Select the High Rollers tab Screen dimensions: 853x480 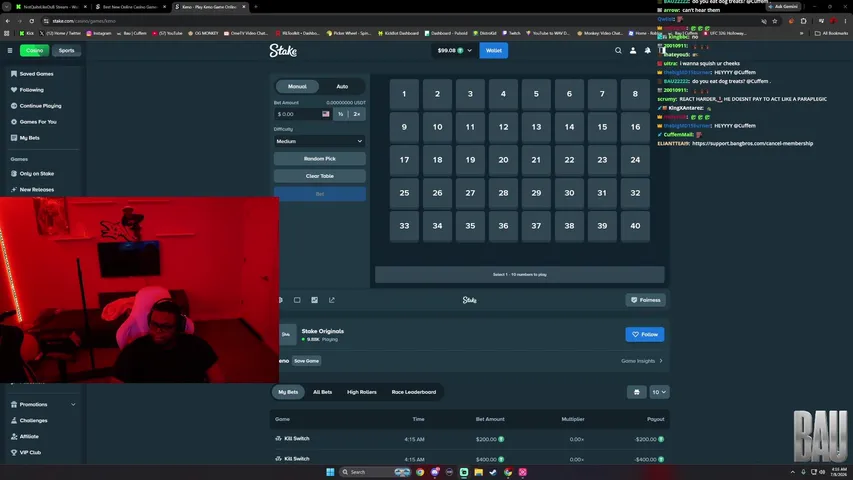click(362, 392)
